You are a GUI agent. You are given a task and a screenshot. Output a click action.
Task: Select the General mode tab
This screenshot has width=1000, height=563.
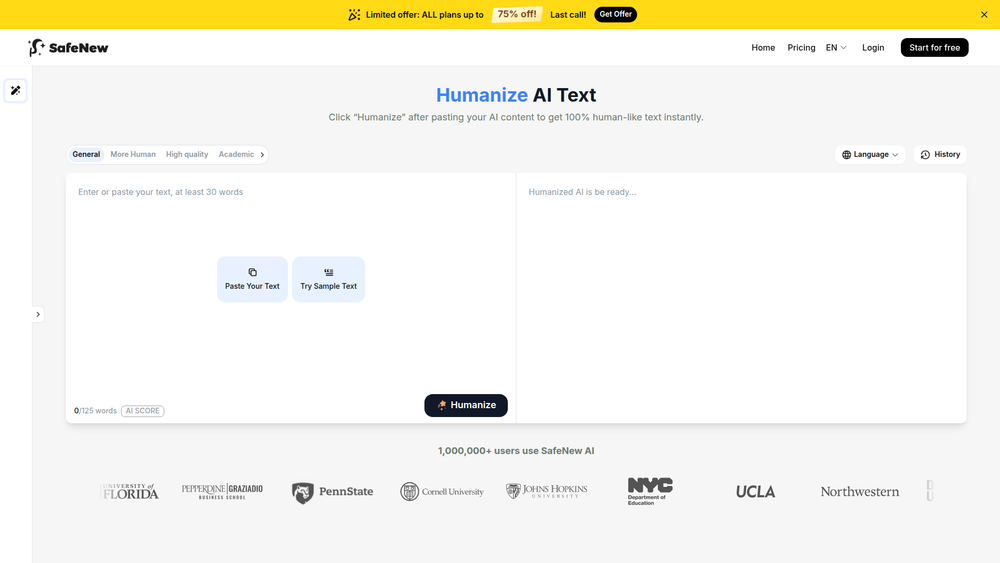(86, 154)
